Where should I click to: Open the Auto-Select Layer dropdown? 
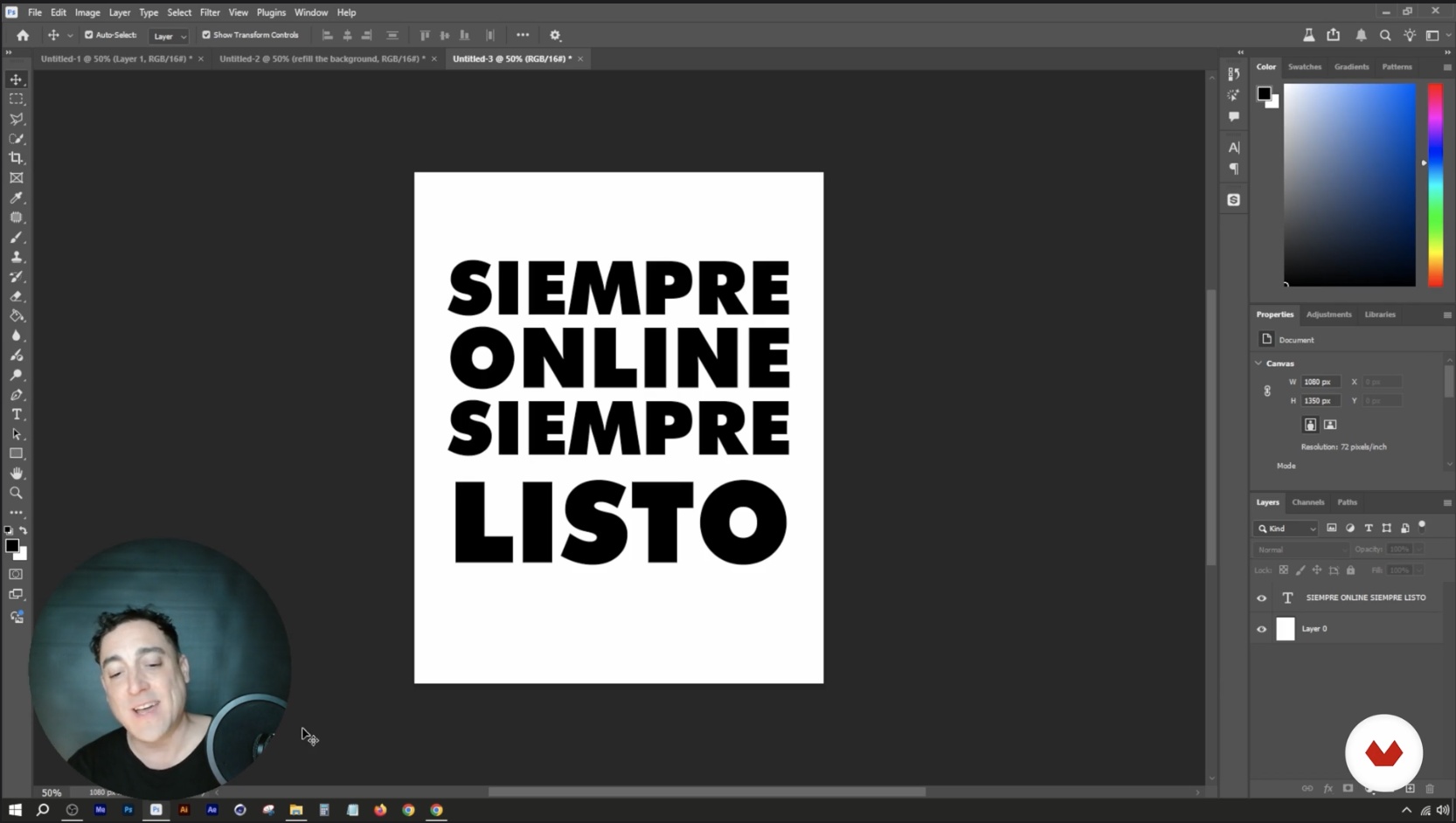pyautogui.click(x=170, y=36)
